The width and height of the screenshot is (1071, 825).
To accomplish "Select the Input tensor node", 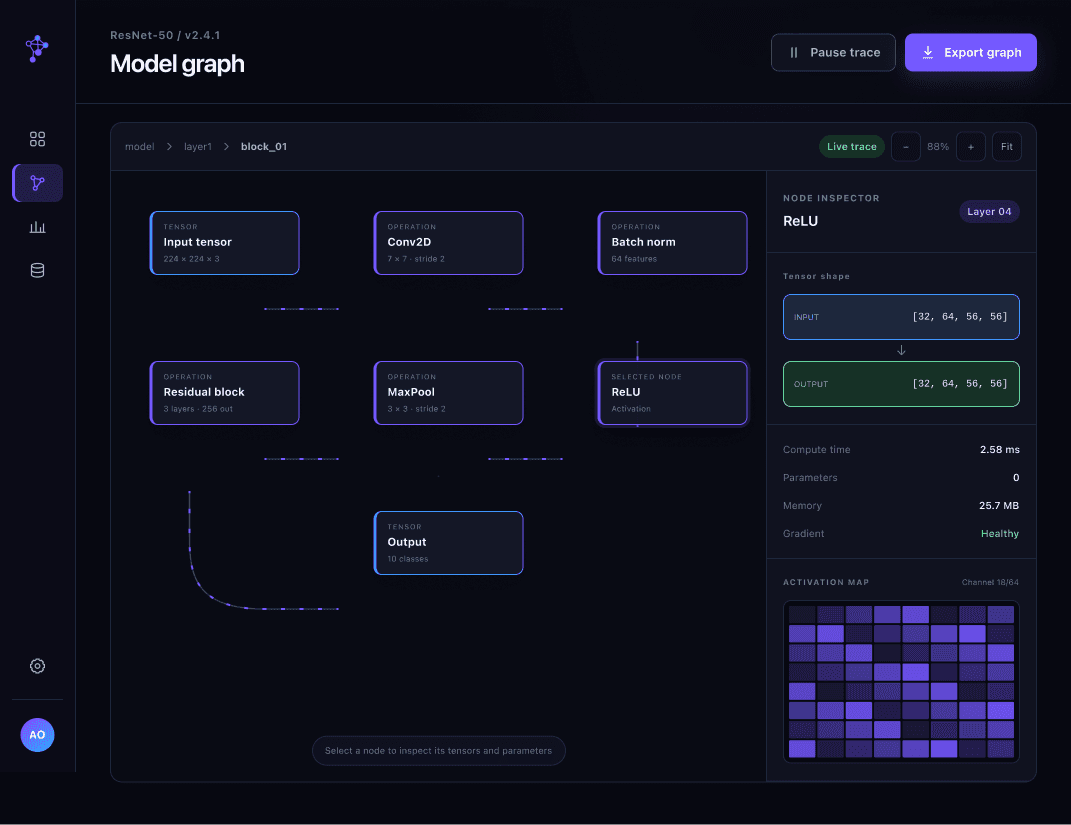I will [225, 243].
